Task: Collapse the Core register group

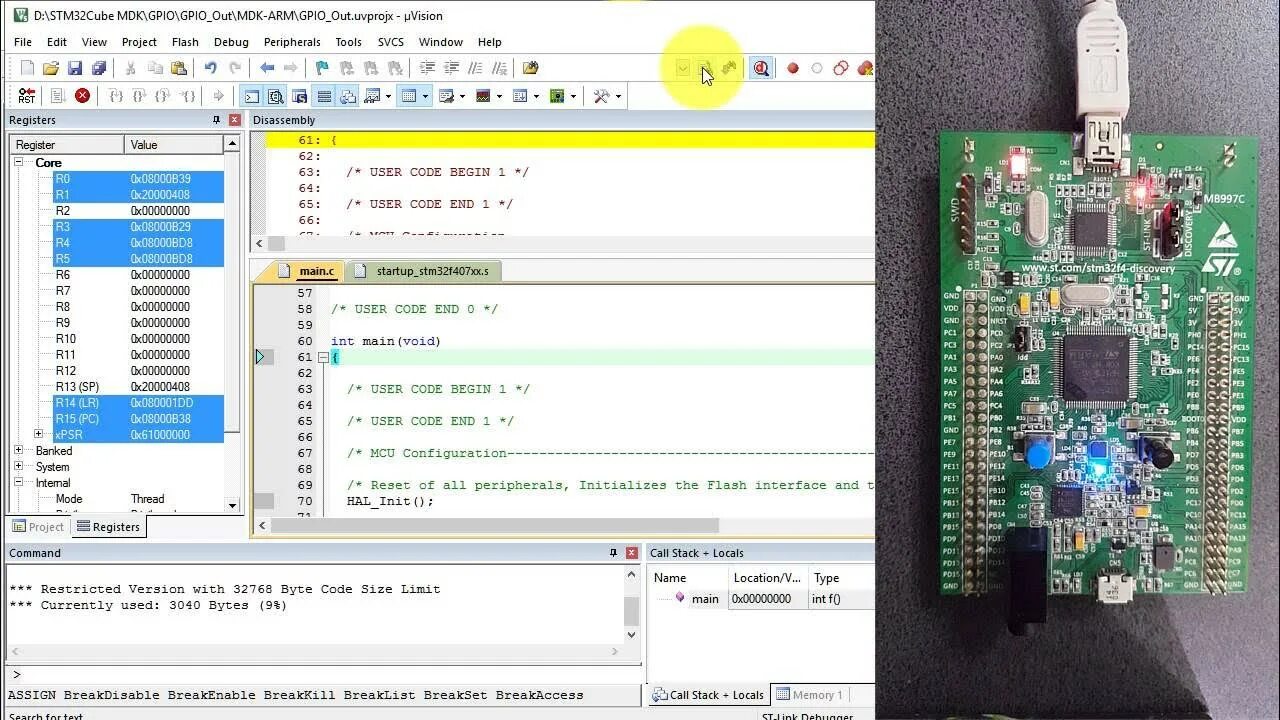Action: coord(19,162)
